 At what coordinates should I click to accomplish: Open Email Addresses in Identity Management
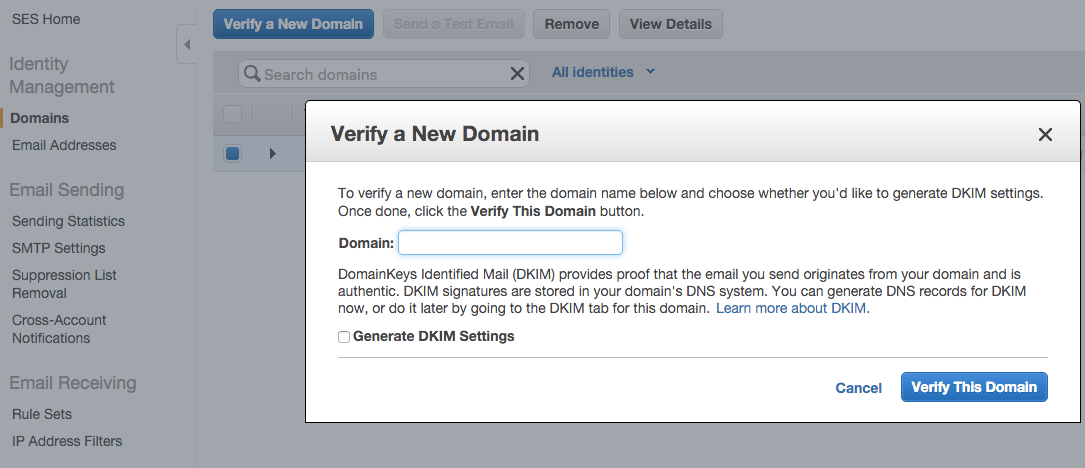[x=64, y=145]
